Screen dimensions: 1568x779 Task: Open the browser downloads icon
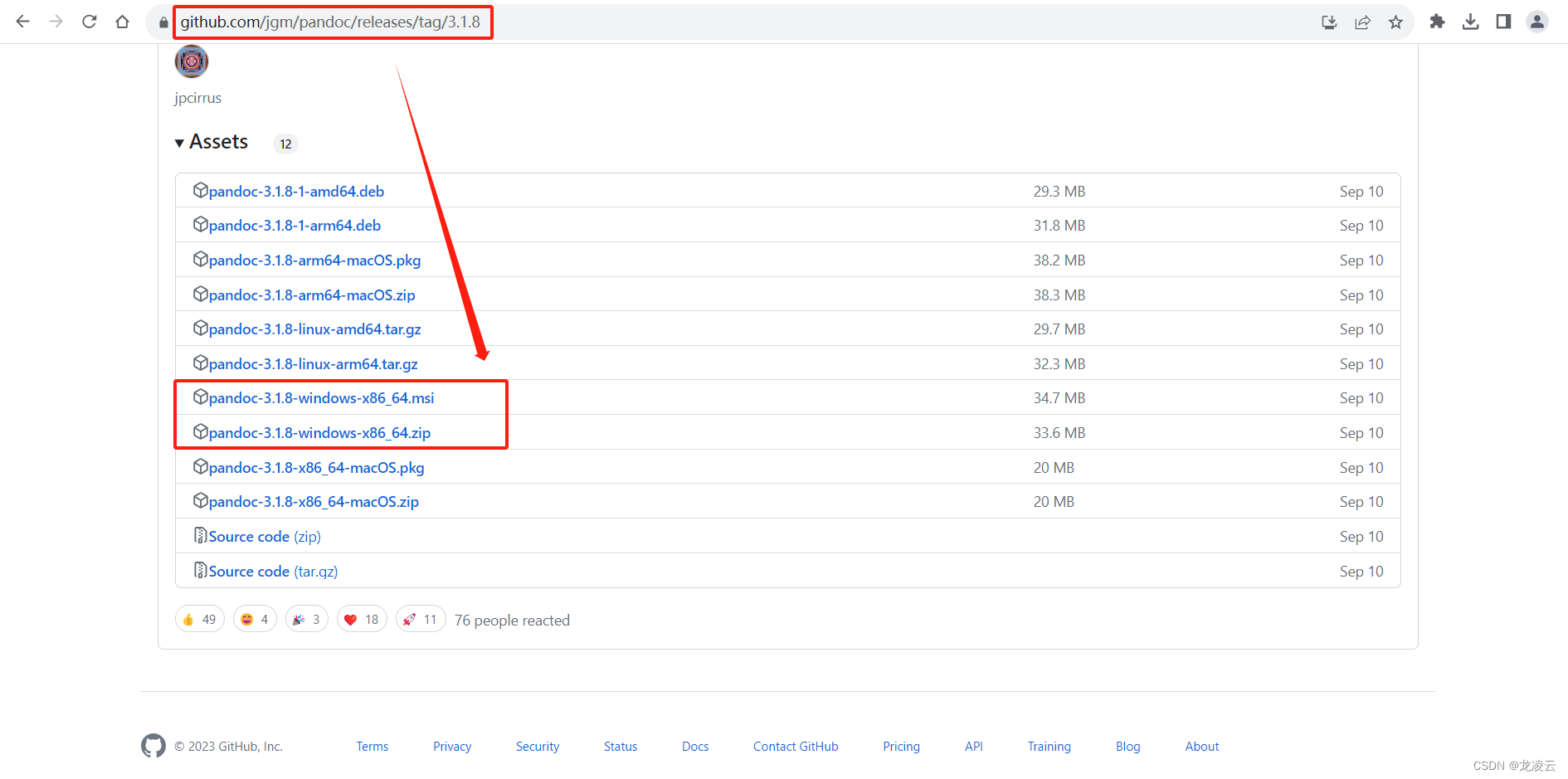click(x=1470, y=22)
